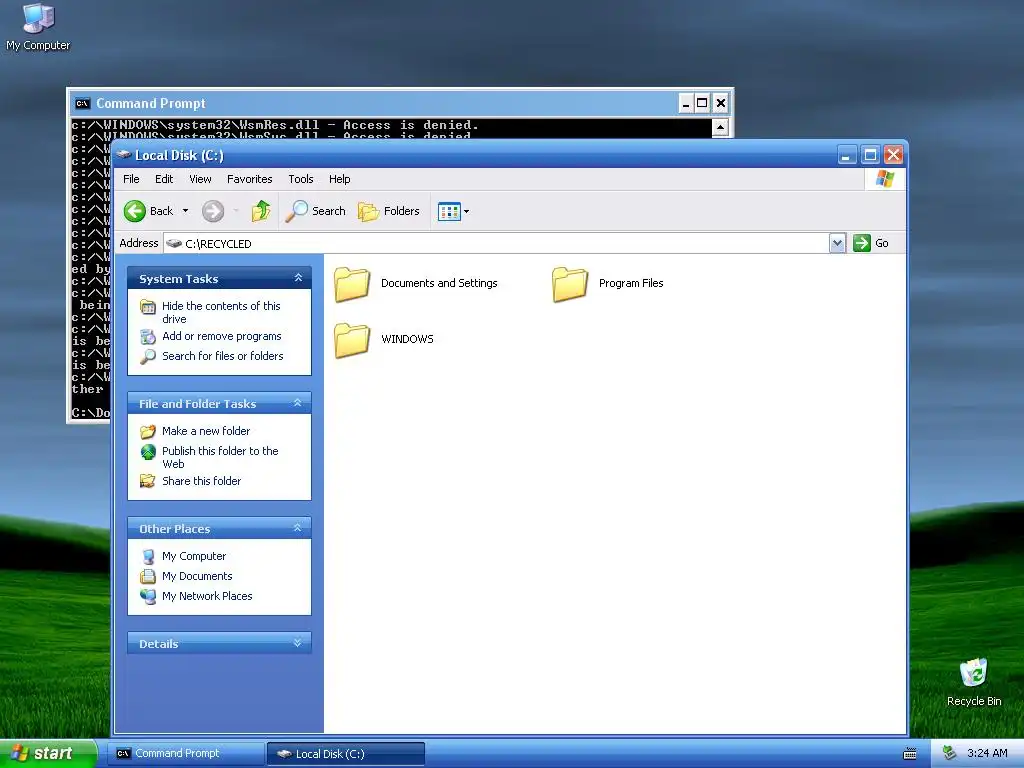The image size is (1024, 768).
Task: Click the system tray network icon
Action: [950, 753]
